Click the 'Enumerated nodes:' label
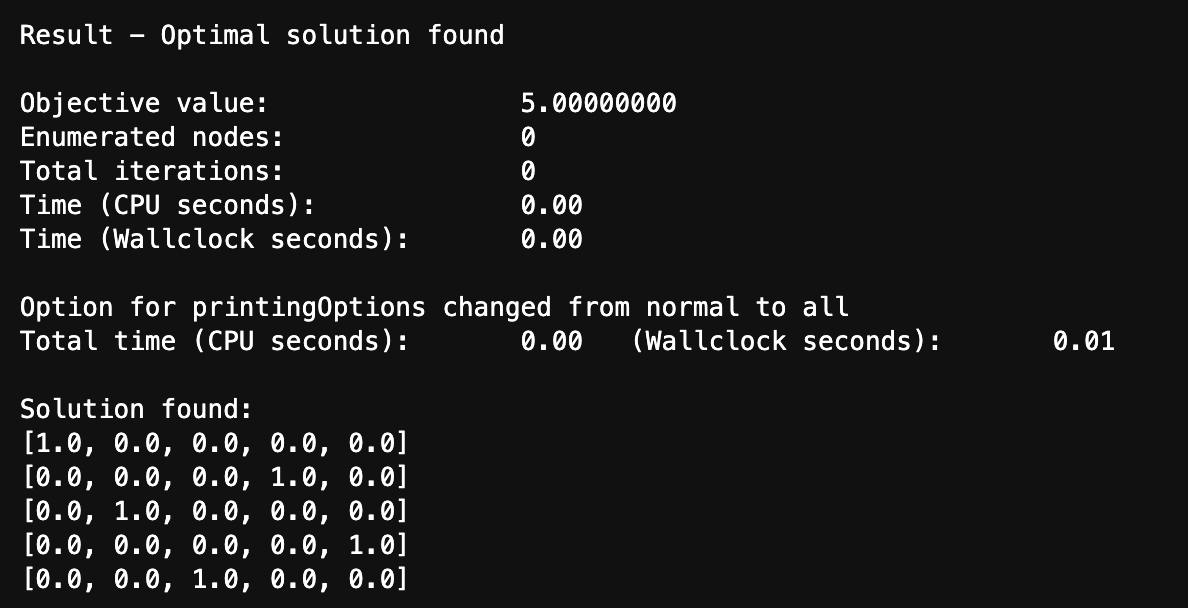Image resolution: width=1188 pixels, height=608 pixels. 152,137
